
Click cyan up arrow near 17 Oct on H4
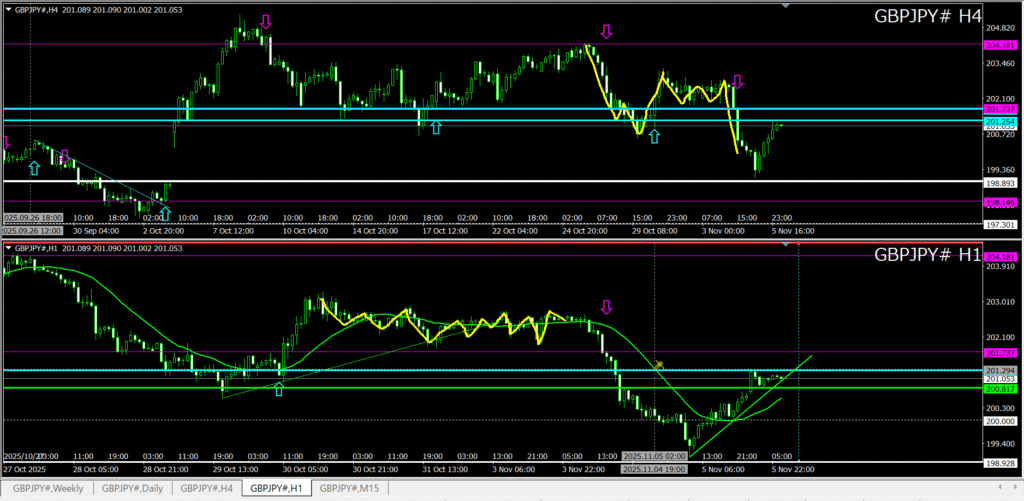point(435,127)
